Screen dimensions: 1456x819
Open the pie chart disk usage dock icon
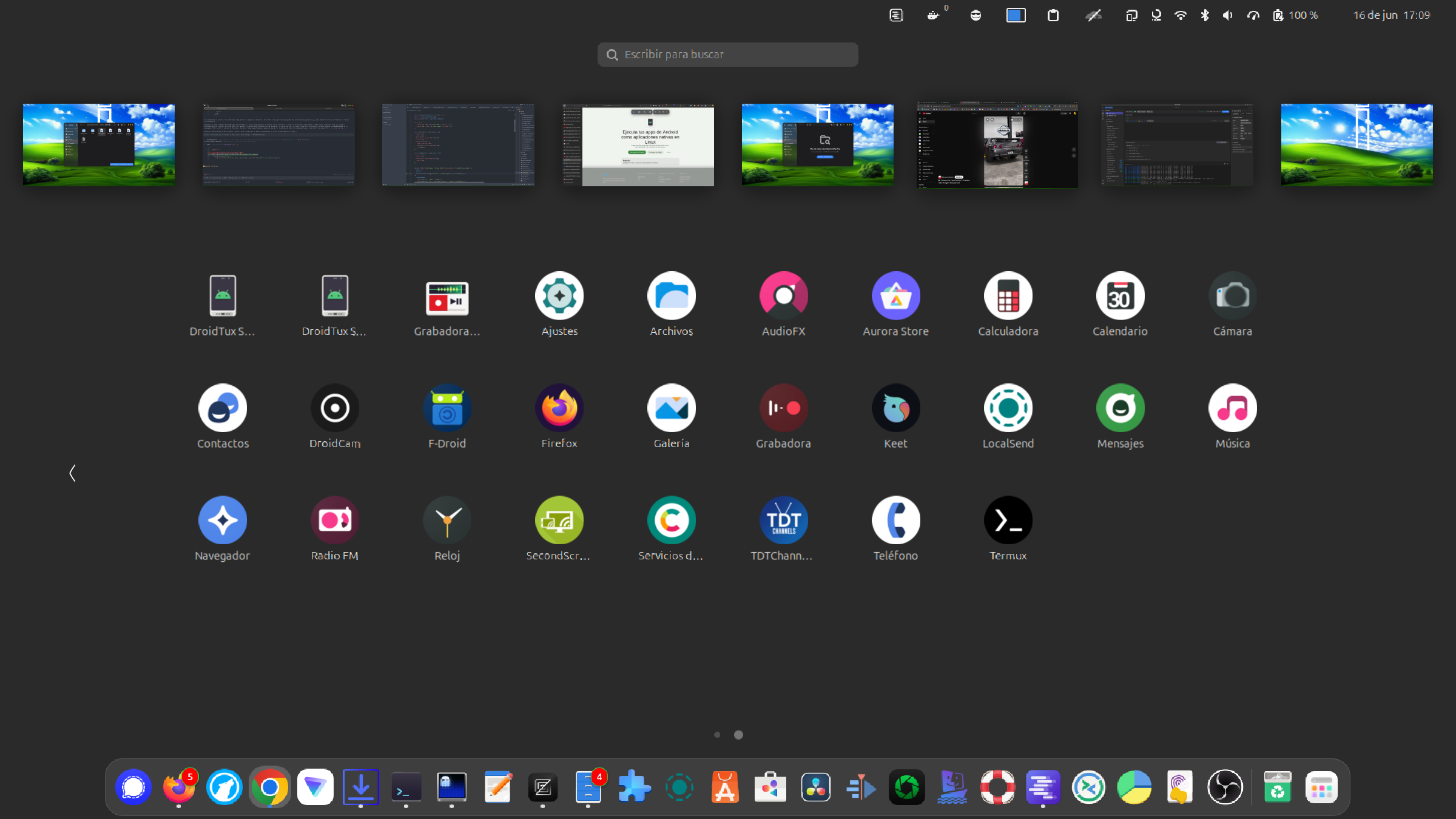point(1134,787)
